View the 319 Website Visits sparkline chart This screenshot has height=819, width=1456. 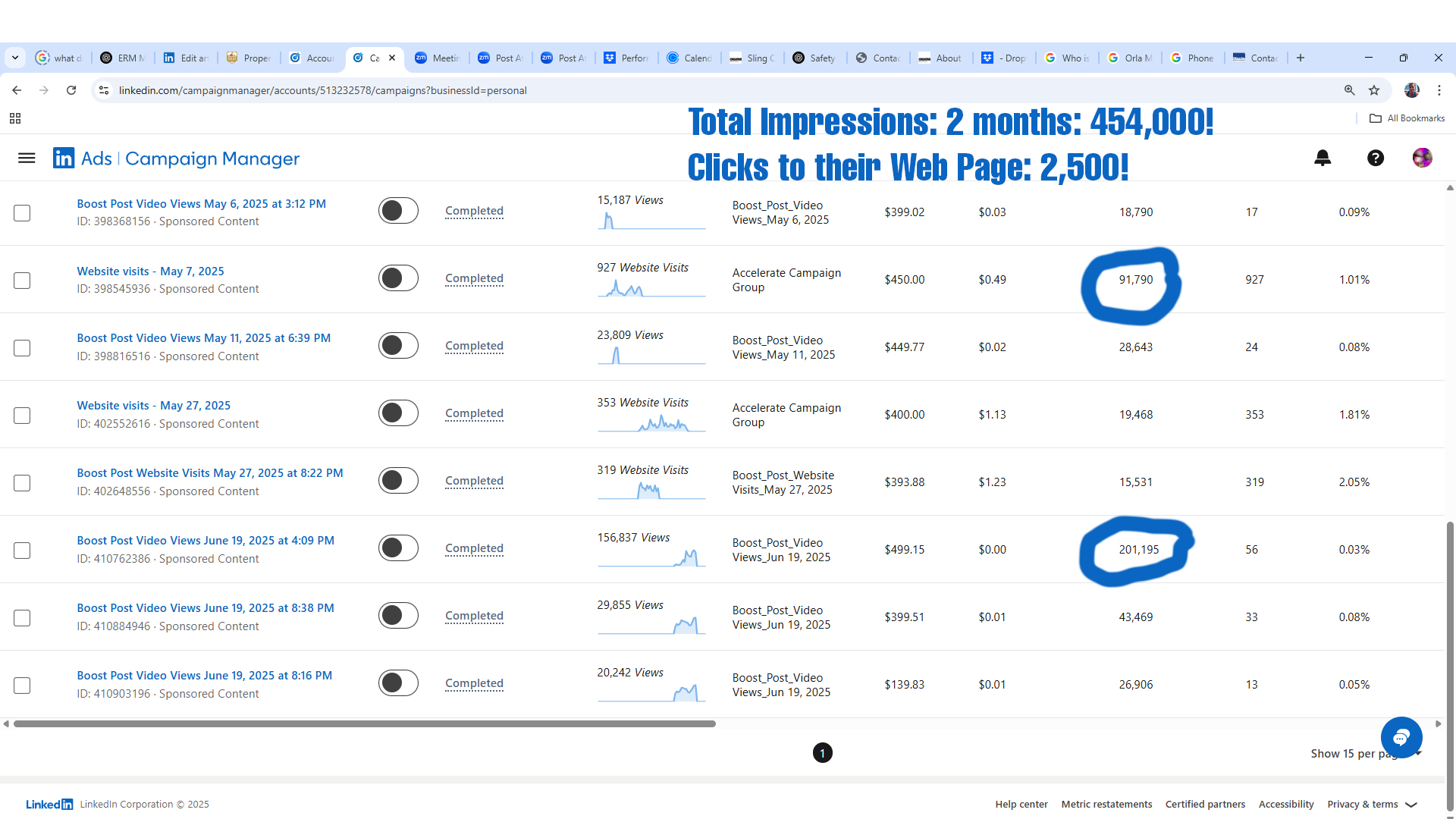[651, 491]
